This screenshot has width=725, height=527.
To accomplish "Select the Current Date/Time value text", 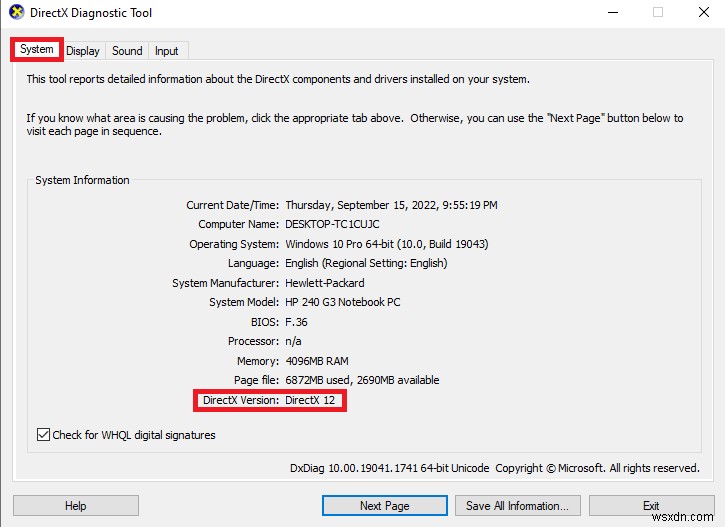I will (x=391, y=205).
